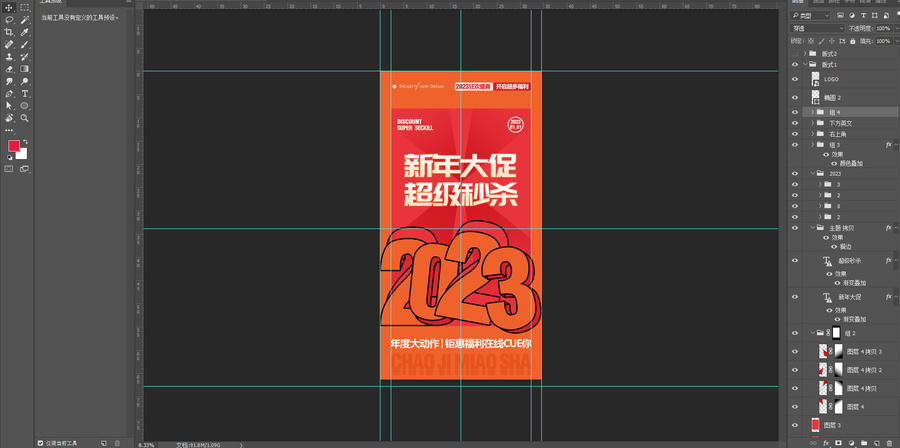This screenshot has height=448, width=900.
Task: Select the 图层 4 拷贝 3 layer name
Action: click(864, 352)
